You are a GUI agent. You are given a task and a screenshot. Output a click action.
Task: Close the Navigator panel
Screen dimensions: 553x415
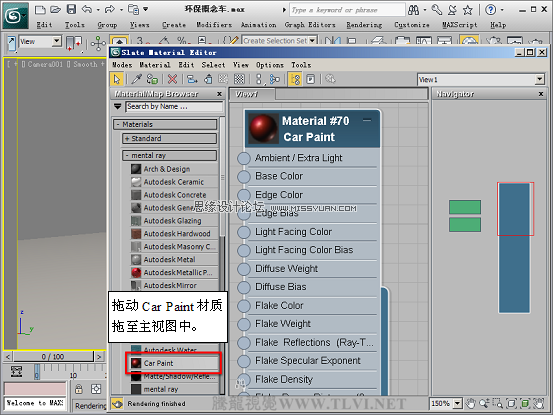coord(541,94)
